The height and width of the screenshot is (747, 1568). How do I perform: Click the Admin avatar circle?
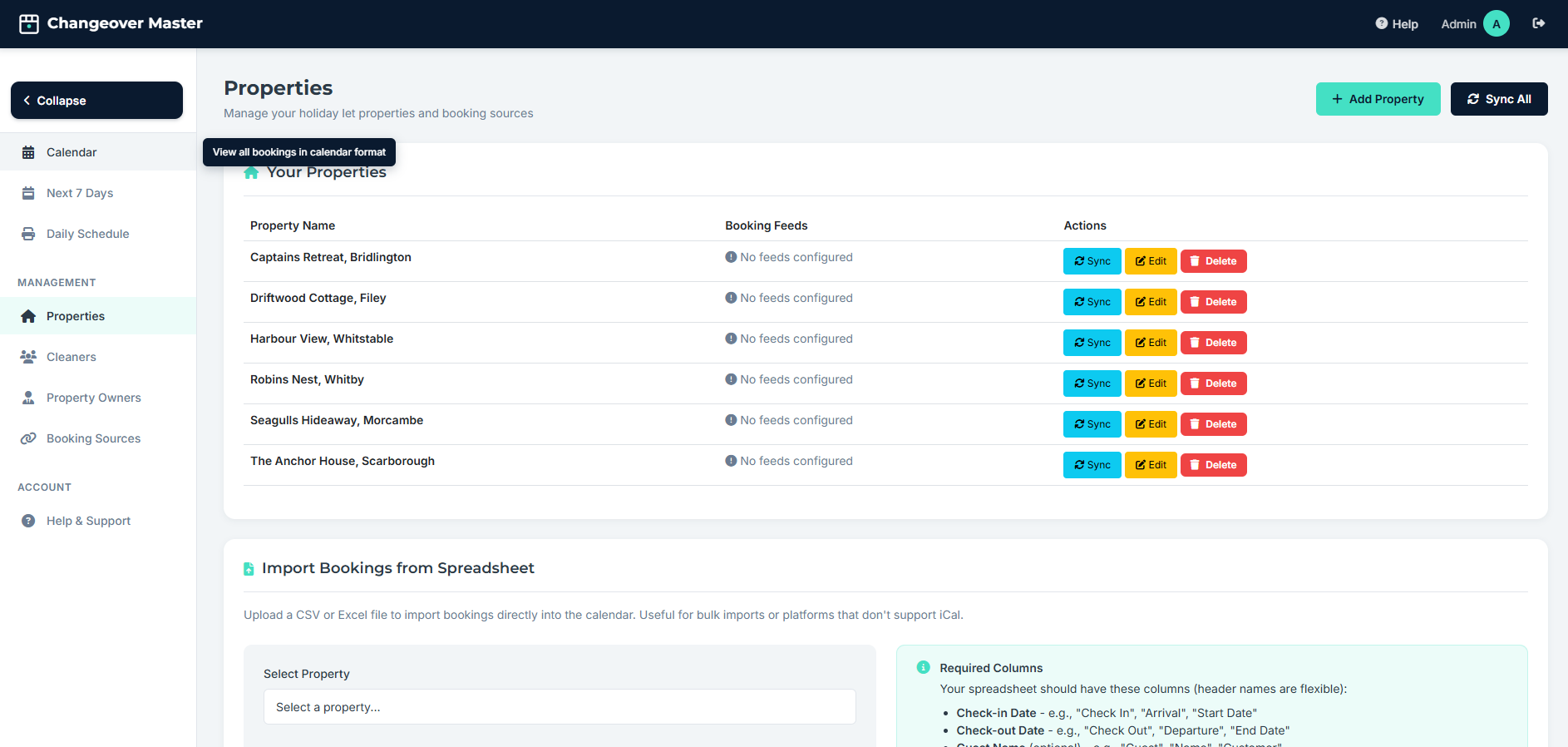tap(1496, 24)
